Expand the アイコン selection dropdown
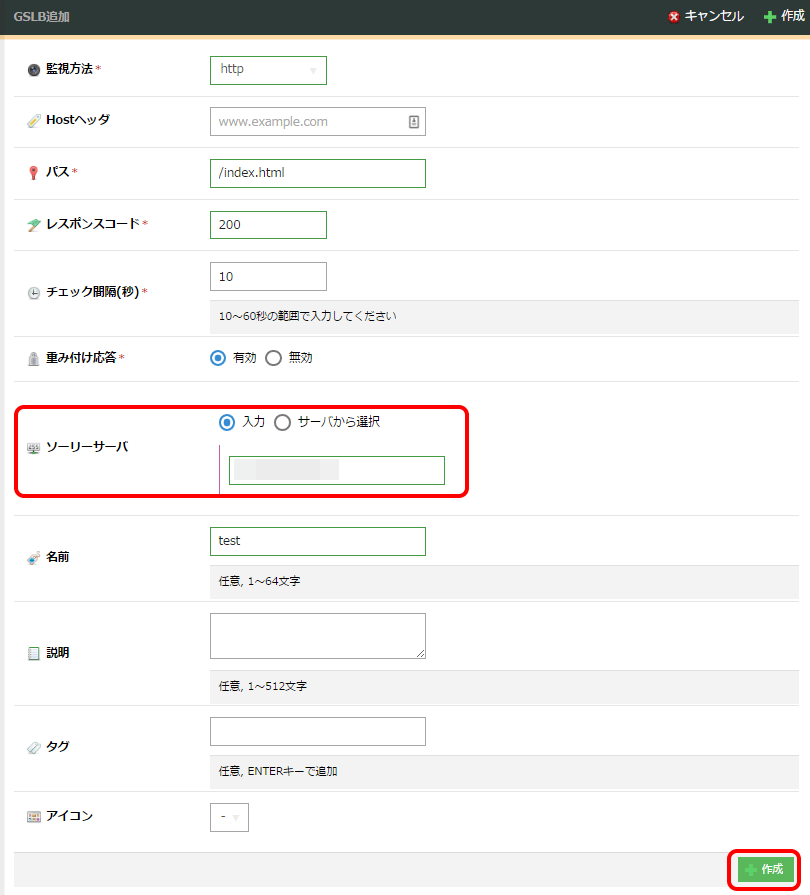 (x=229, y=818)
